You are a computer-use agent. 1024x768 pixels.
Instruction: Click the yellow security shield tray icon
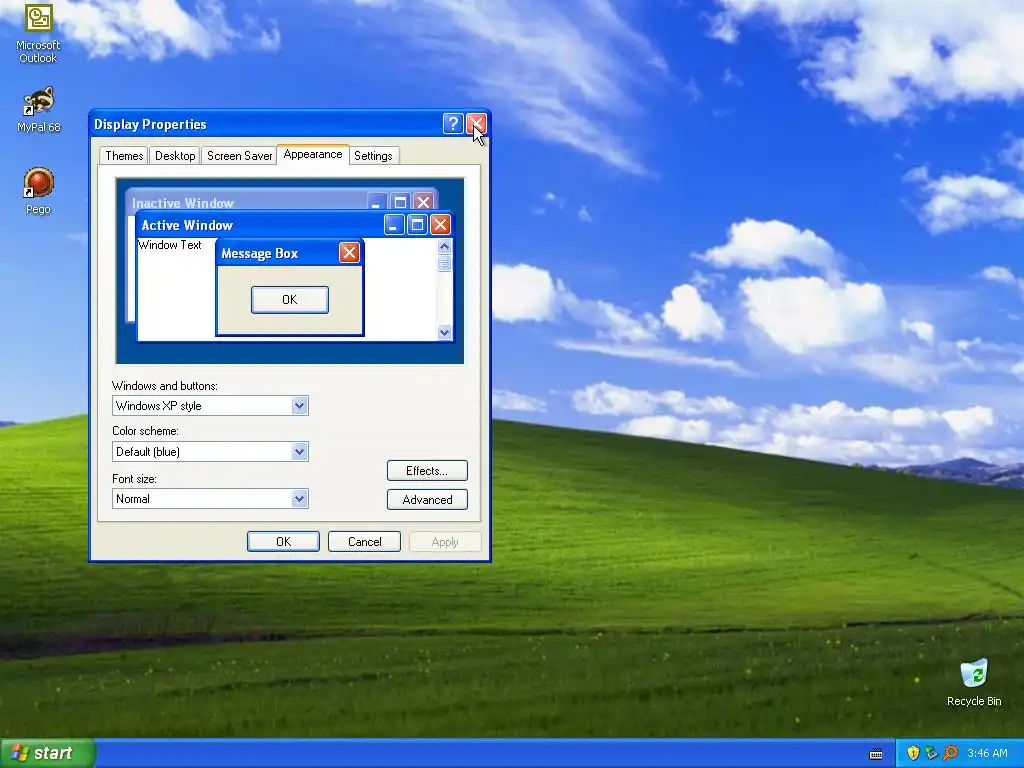point(913,753)
